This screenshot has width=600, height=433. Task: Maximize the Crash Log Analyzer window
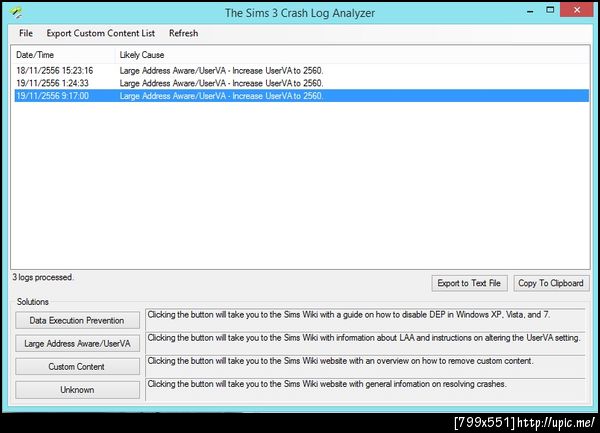tap(550, 10)
